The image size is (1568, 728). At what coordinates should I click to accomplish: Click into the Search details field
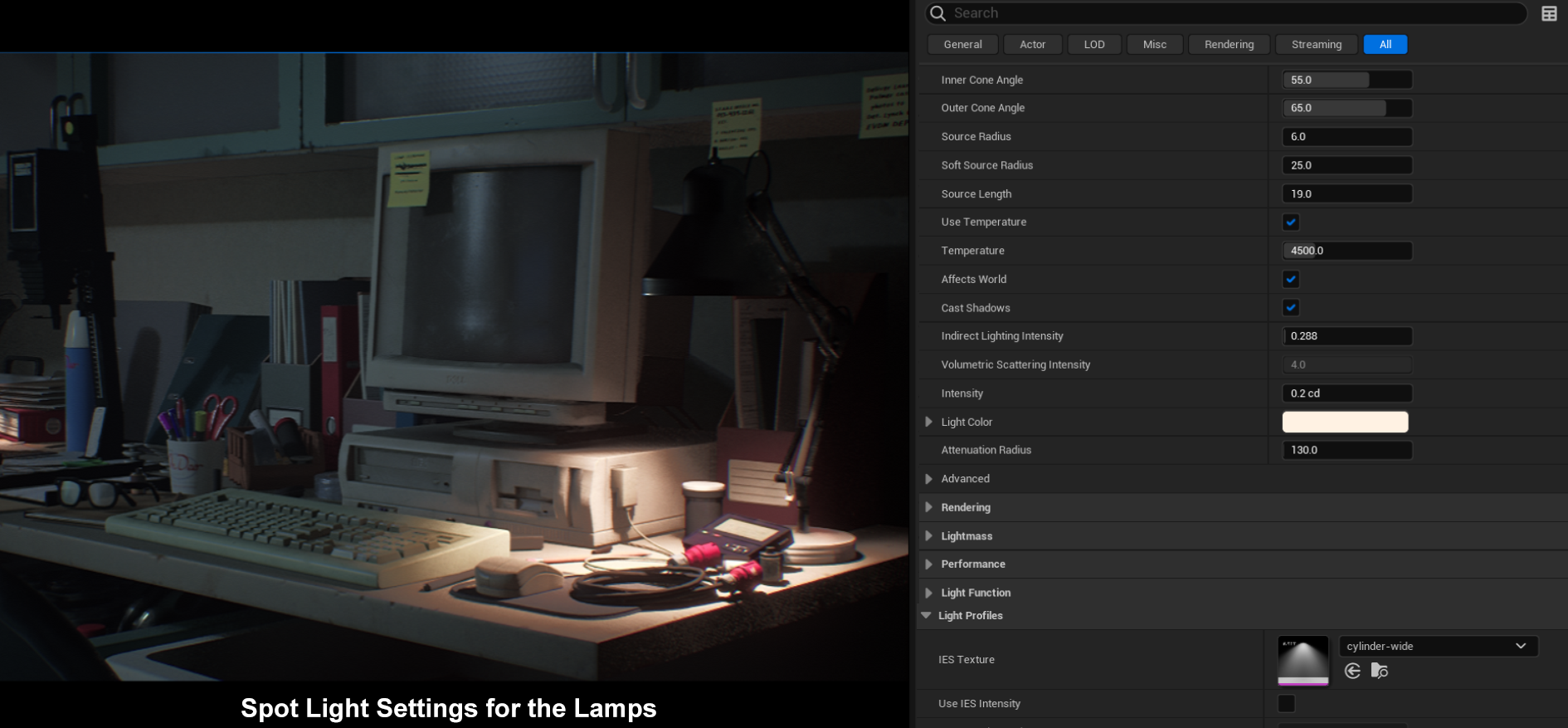tap(1225, 13)
